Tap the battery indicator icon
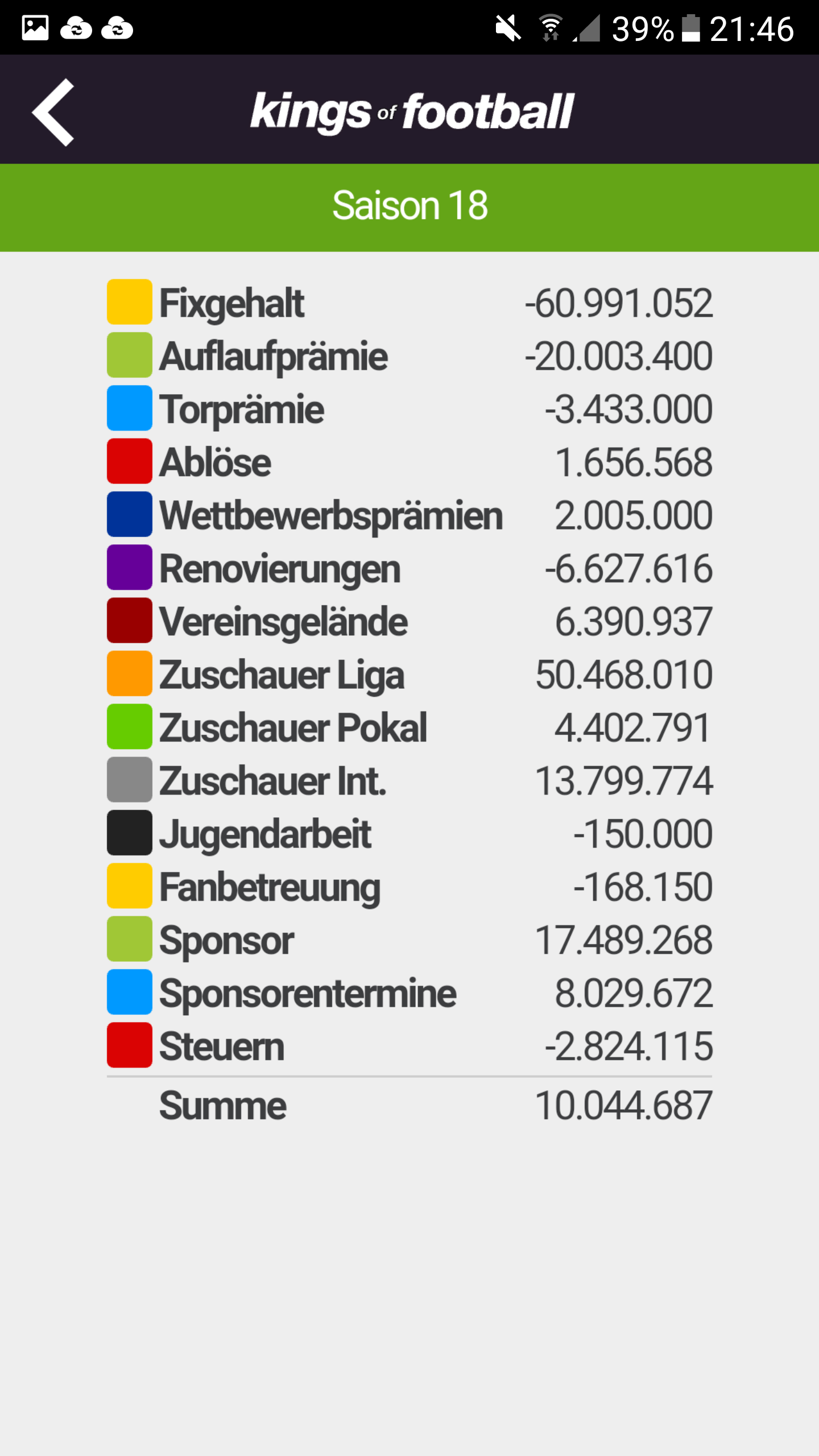 (x=691, y=28)
